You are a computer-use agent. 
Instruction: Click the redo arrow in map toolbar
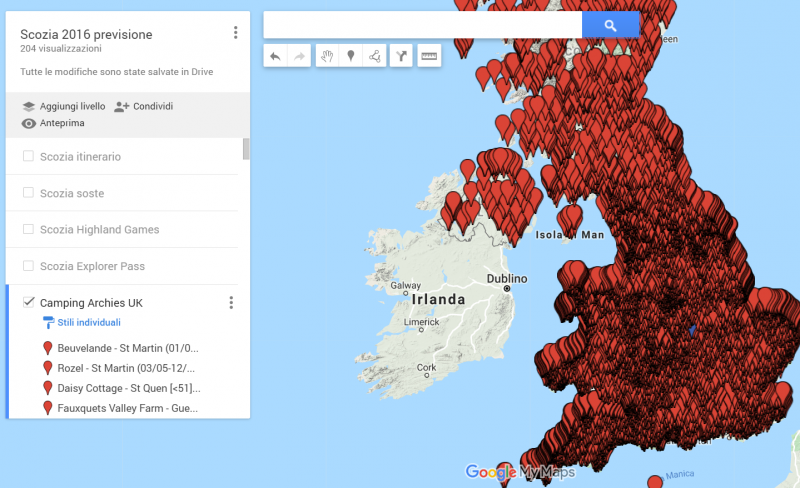pos(298,57)
